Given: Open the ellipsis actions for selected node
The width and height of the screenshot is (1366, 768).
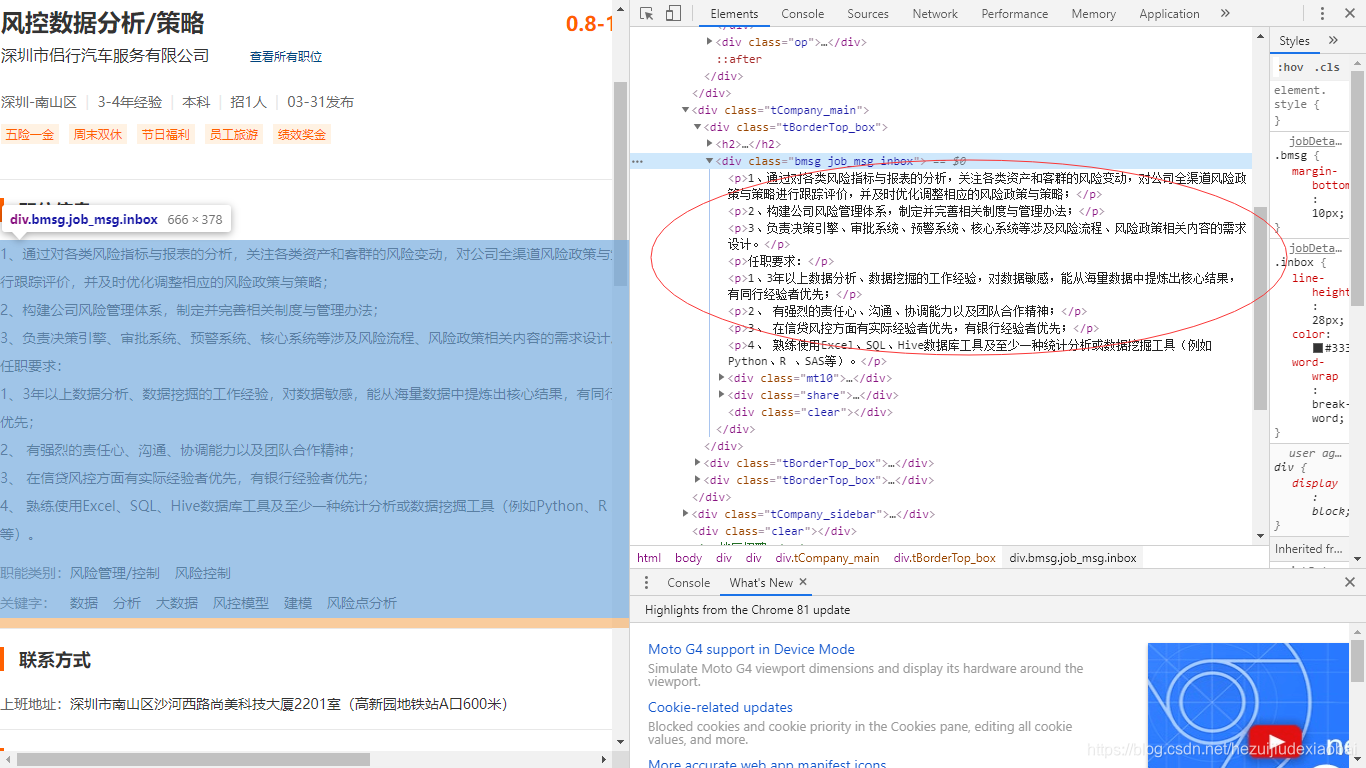Looking at the screenshot, I should pos(637,161).
